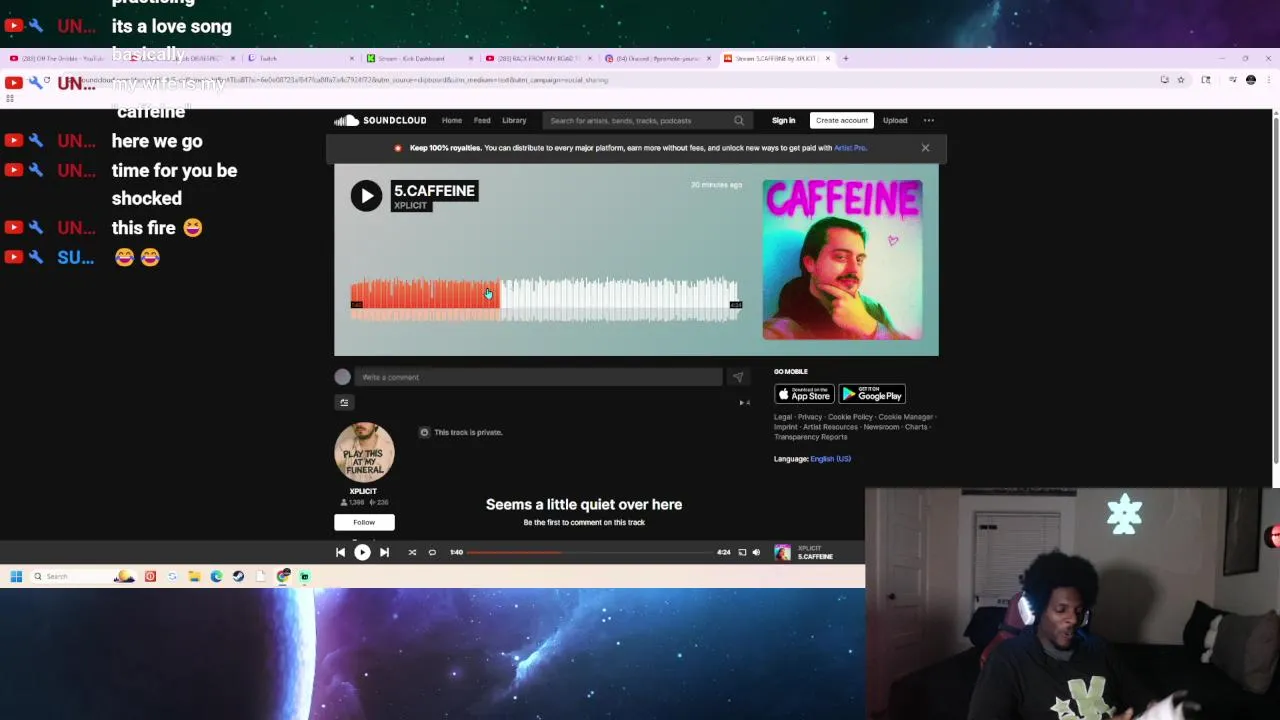Toggle play in bottom player bar
Image resolution: width=1280 pixels, height=720 pixels.
(x=362, y=552)
